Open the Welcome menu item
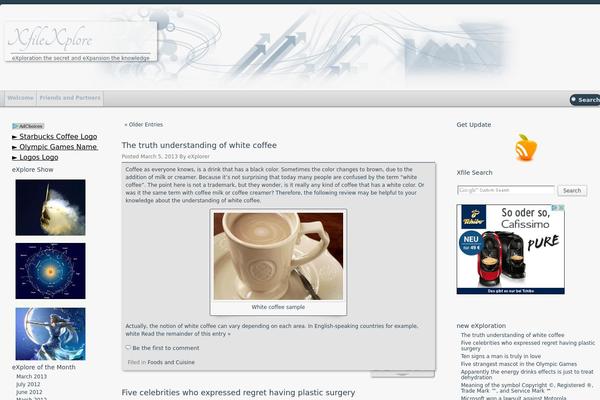Image resolution: width=600 pixels, height=400 pixels. coord(21,98)
